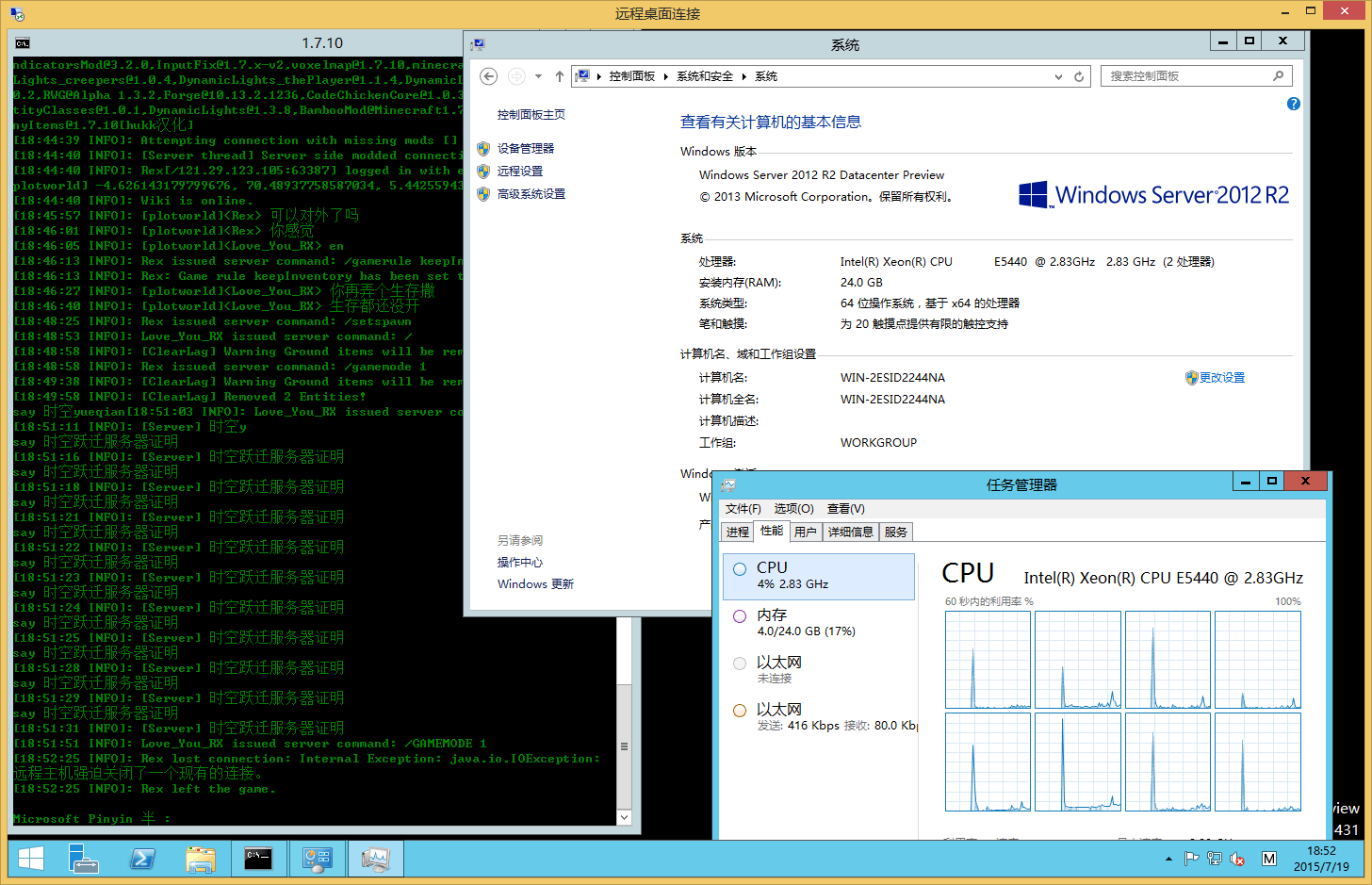Click the console scrollbar down arrow
The image size is (1372, 885).
tap(624, 817)
